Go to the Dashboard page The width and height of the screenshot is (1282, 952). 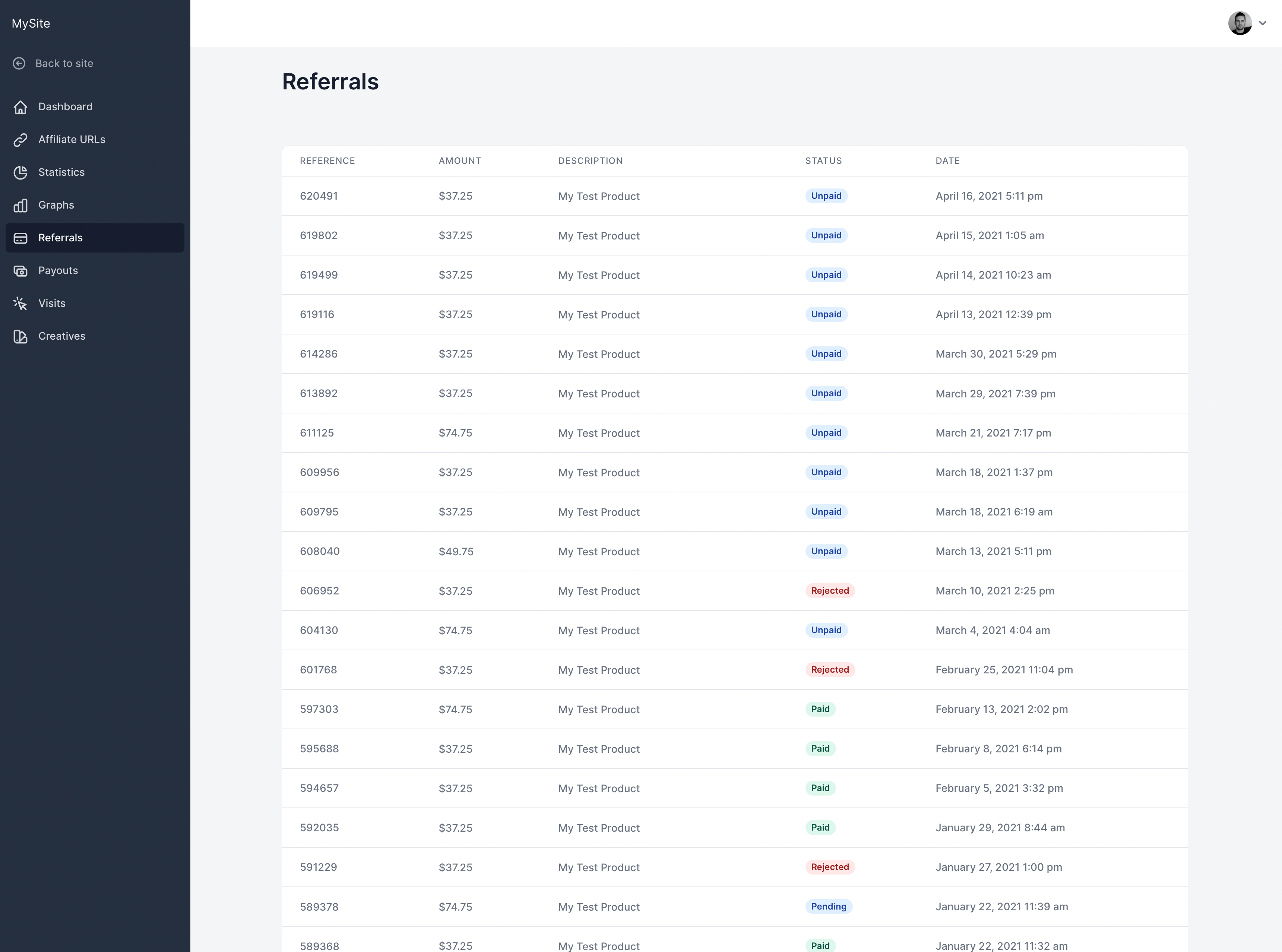click(x=95, y=107)
